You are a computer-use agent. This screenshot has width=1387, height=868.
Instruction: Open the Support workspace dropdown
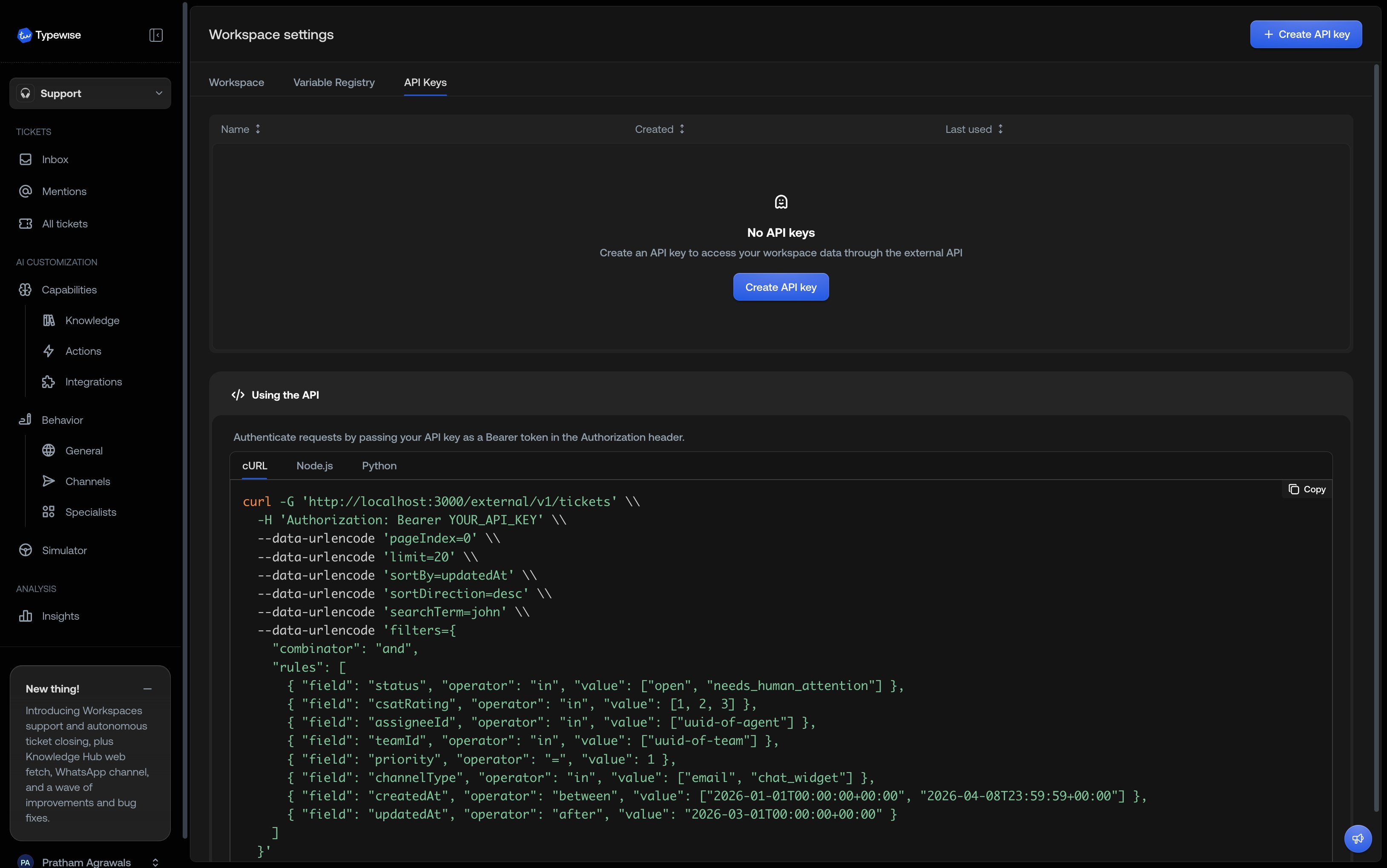[x=90, y=93]
